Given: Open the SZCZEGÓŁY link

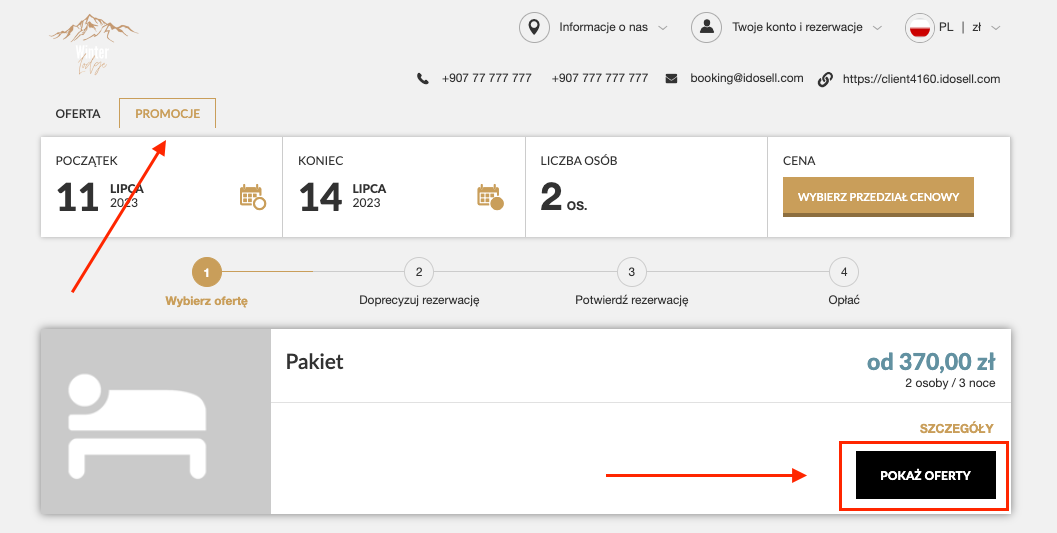Looking at the screenshot, I should 957,429.
